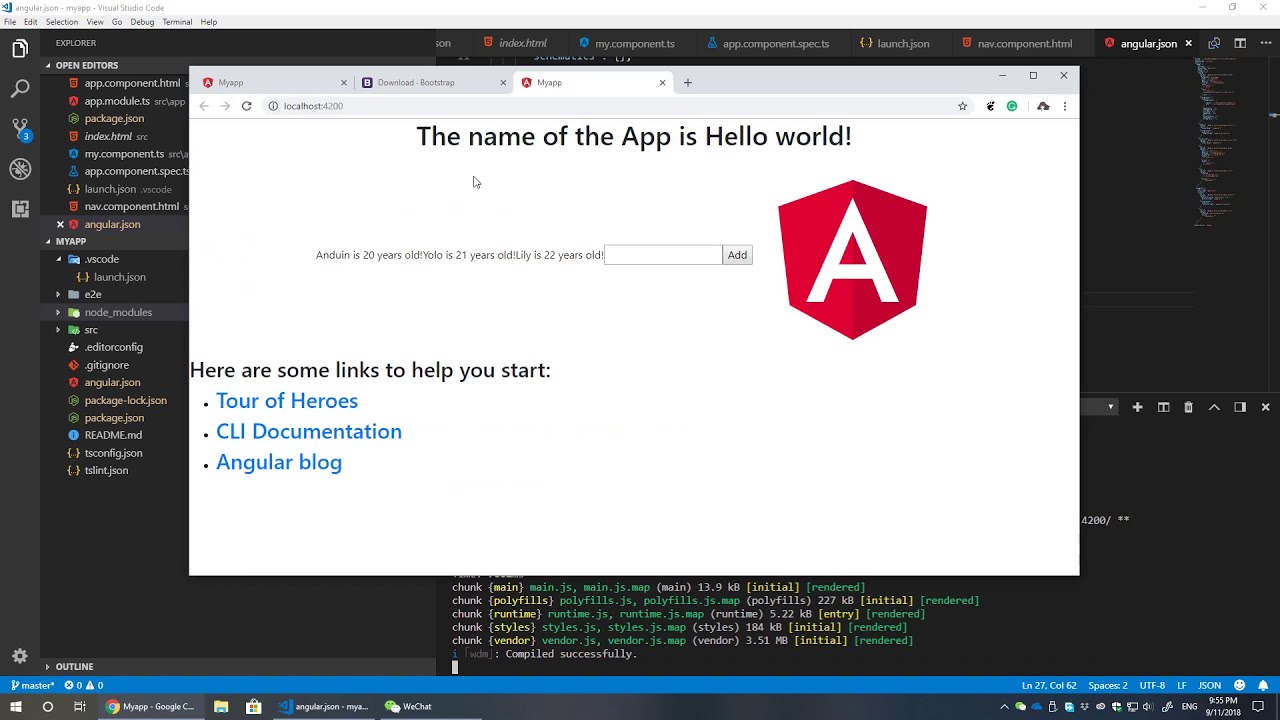Open Task View on the taskbar
This screenshot has width=1280, height=720.
tap(80, 707)
